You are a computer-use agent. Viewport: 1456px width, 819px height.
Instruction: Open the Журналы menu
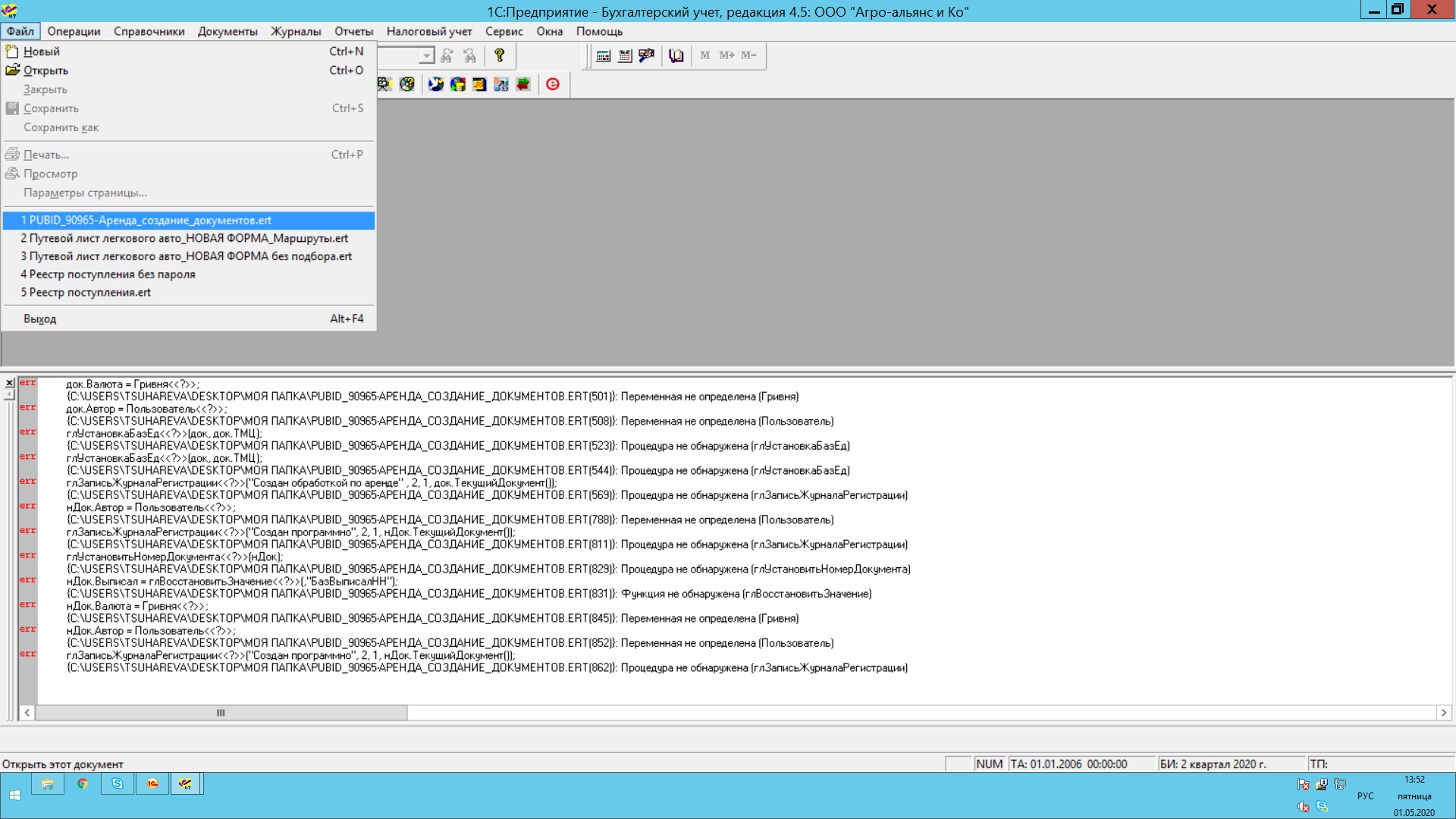pyautogui.click(x=296, y=31)
